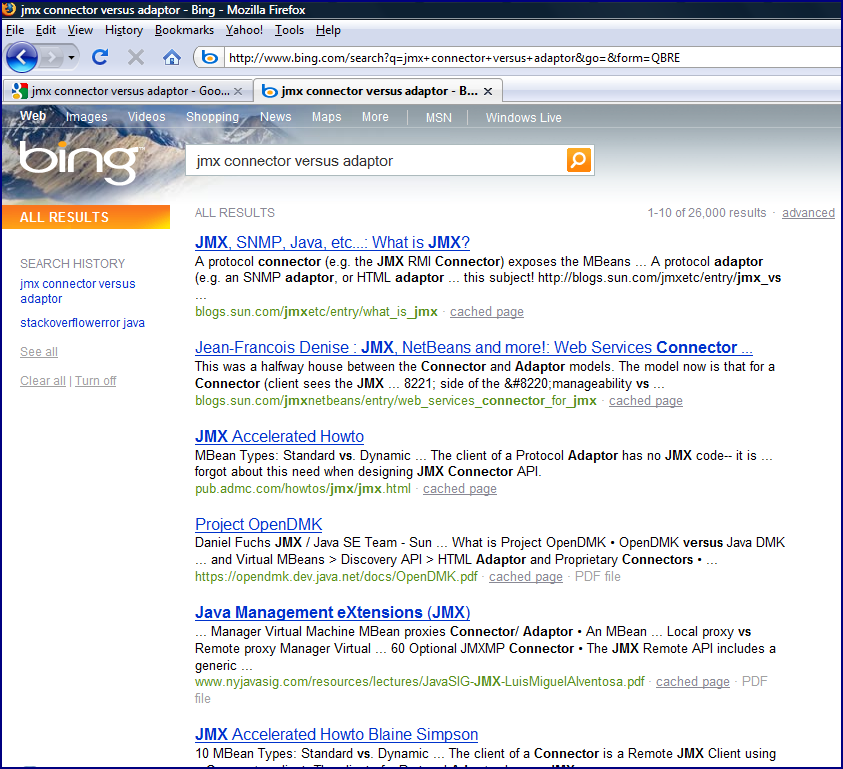
Task: Click history item 'stackoverflowerror java'
Action: pyautogui.click(x=82, y=323)
